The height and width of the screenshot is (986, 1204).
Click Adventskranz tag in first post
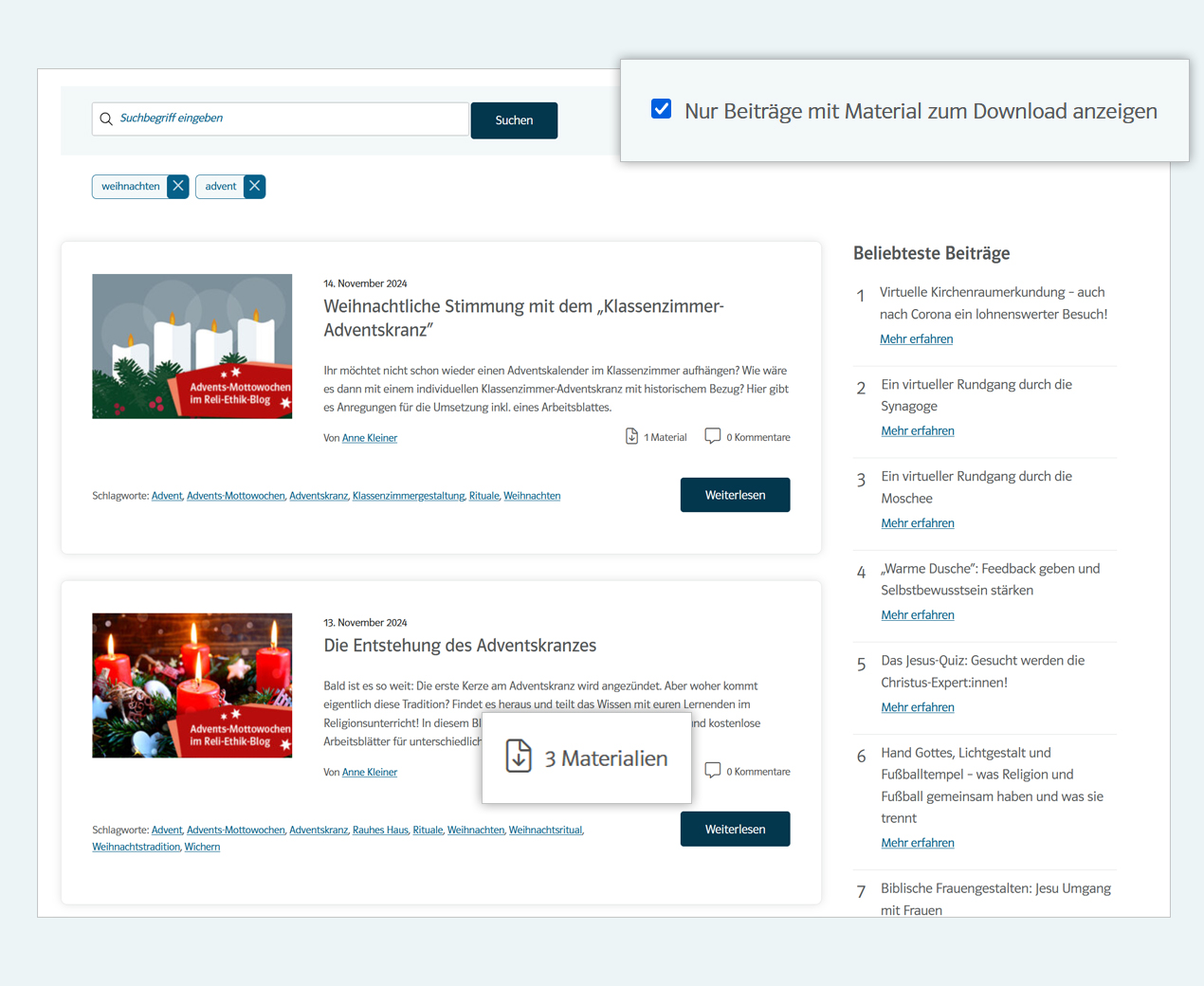point(319,496)
